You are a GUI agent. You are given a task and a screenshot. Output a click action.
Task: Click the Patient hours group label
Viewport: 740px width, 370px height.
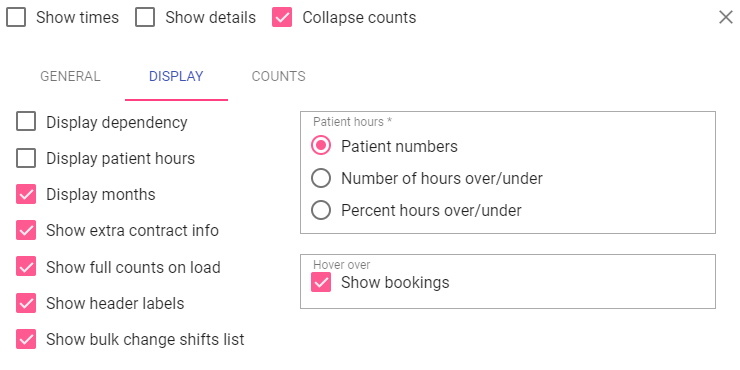point(353,122)
